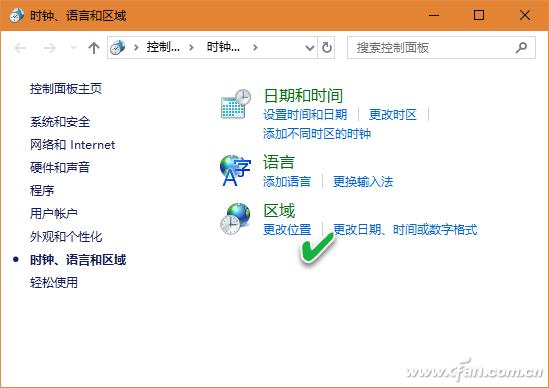Open 外观和个性化 category

pos(66,237)
